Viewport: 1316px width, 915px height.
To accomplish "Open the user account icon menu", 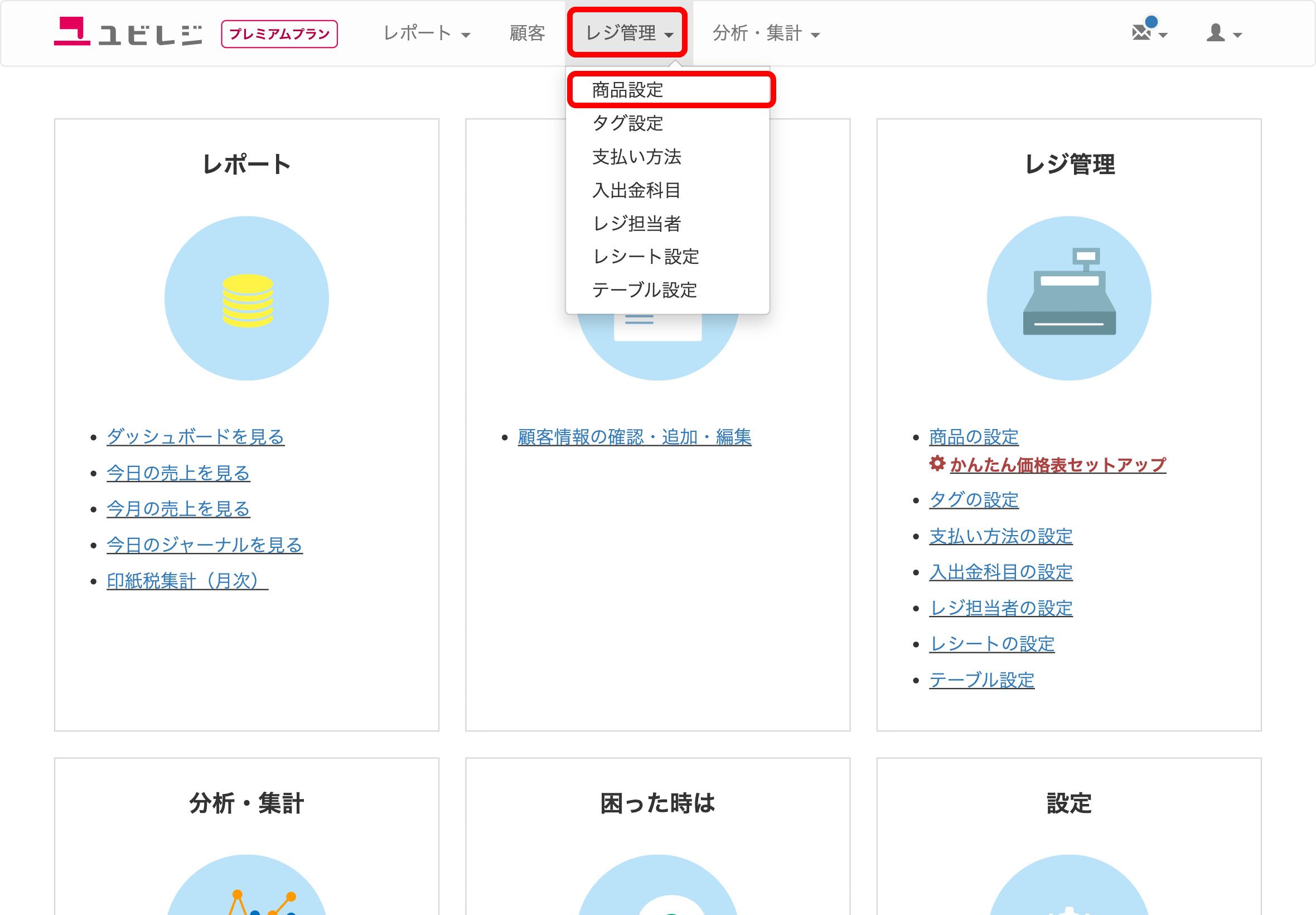I will (1225, 33).
